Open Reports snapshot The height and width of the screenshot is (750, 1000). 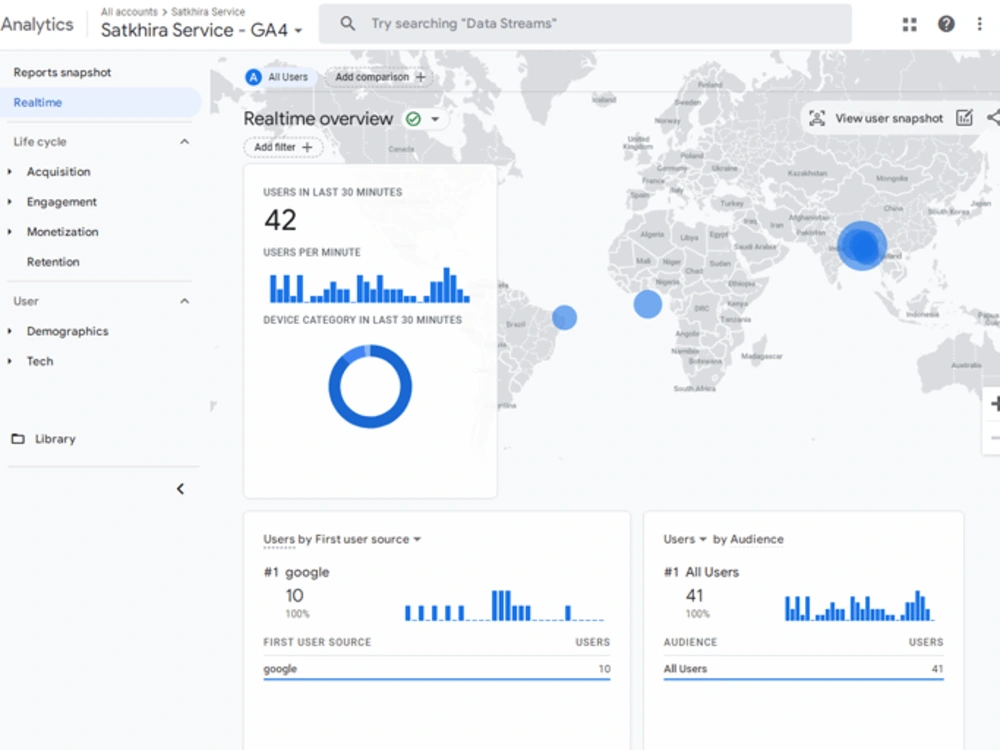click(x=62, y=72)
